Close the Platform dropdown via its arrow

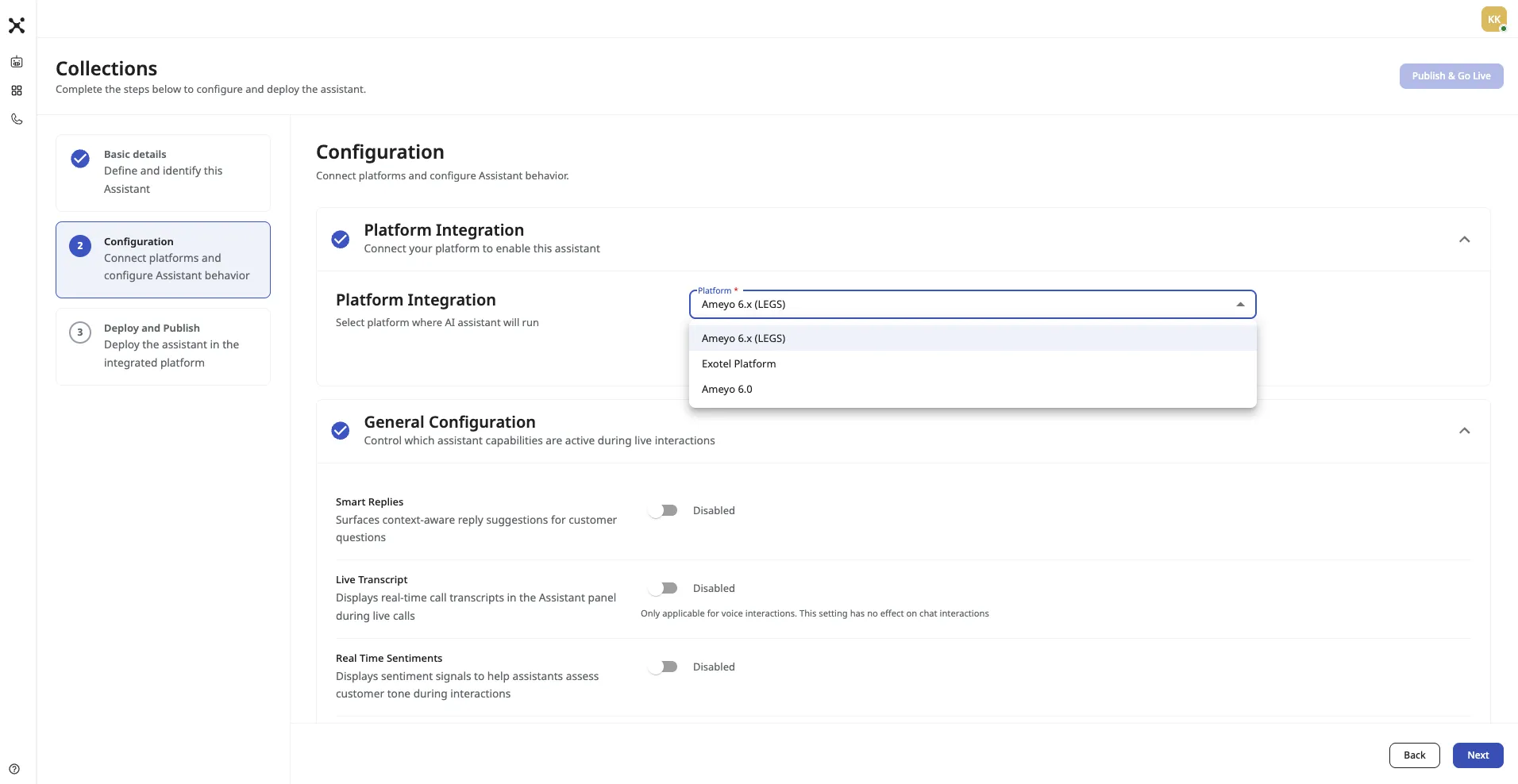(1240, 305)
